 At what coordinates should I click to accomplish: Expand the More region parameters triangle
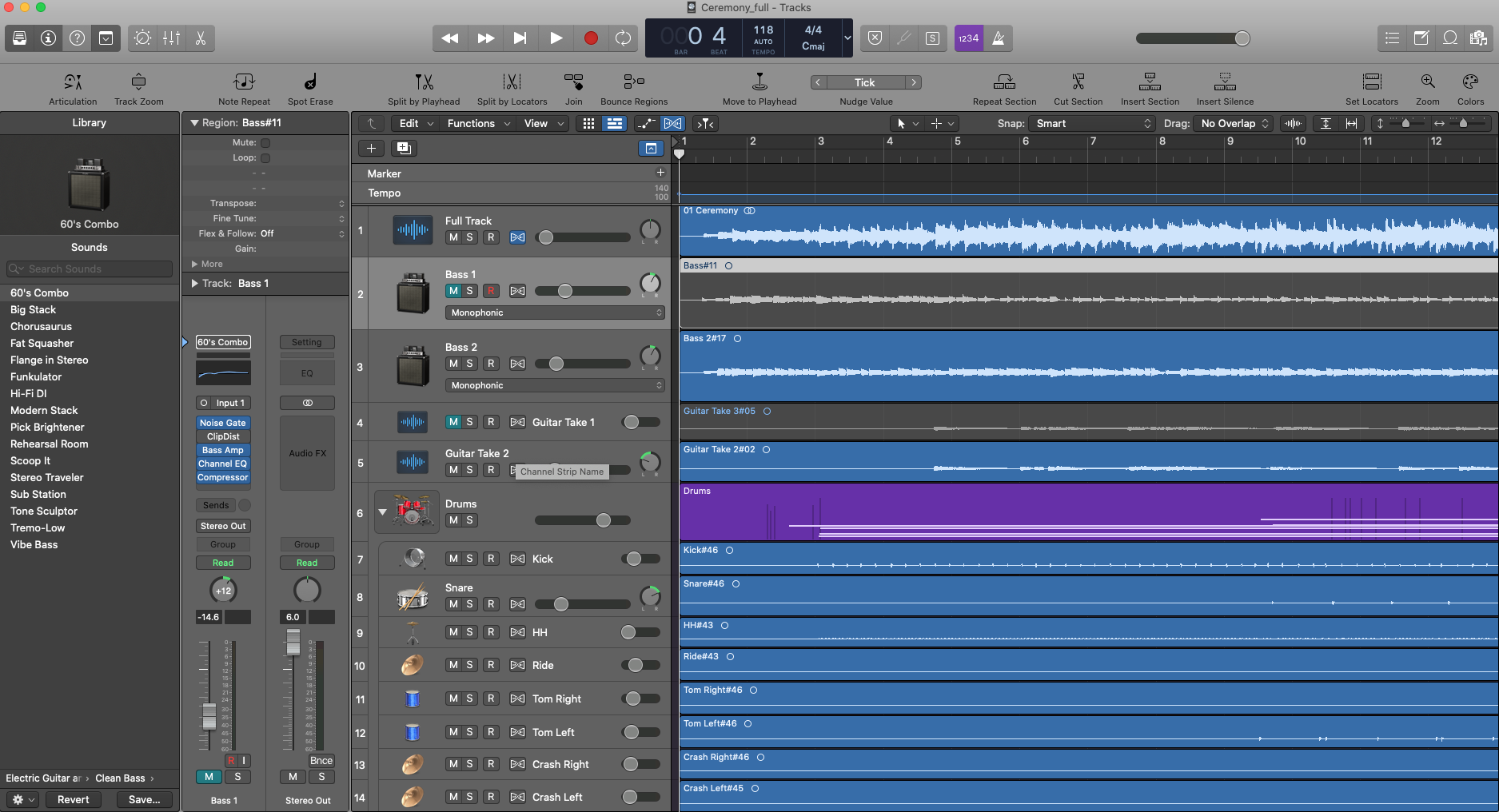(x=194, y=264)
